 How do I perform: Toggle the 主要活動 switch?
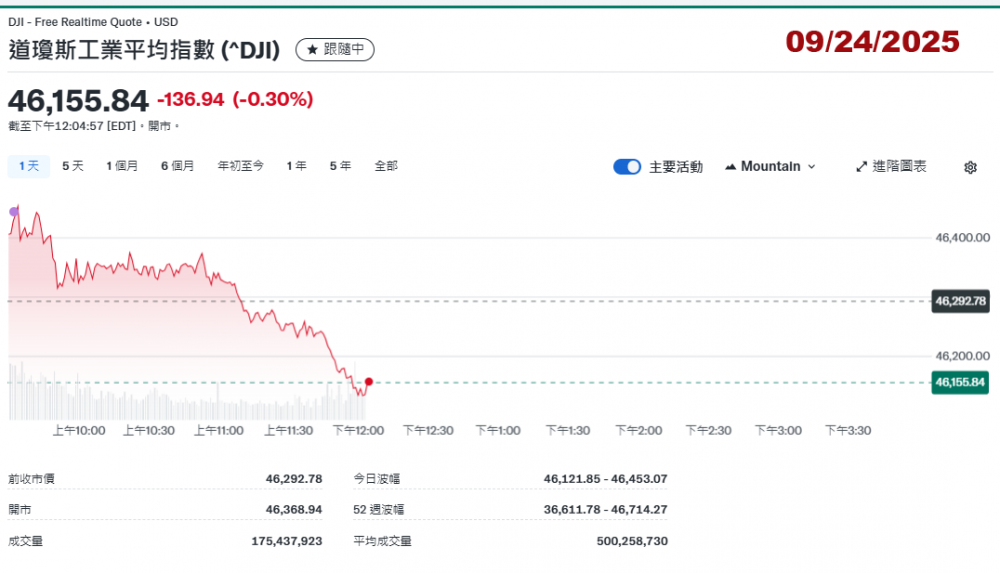coord(627,167)
